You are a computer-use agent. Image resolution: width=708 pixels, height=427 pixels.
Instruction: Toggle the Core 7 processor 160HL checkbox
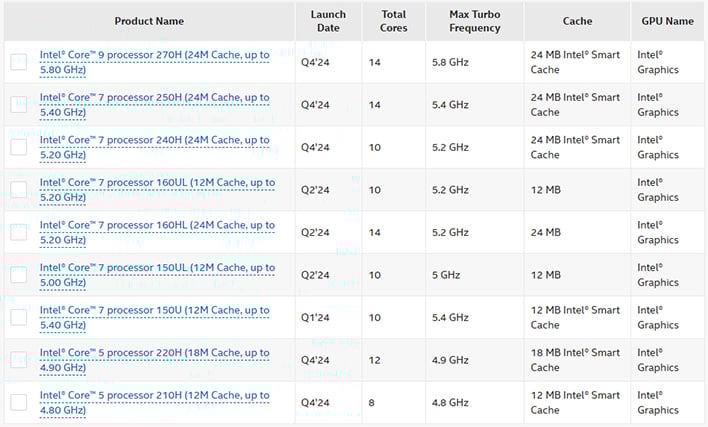[x=19, y=232]
